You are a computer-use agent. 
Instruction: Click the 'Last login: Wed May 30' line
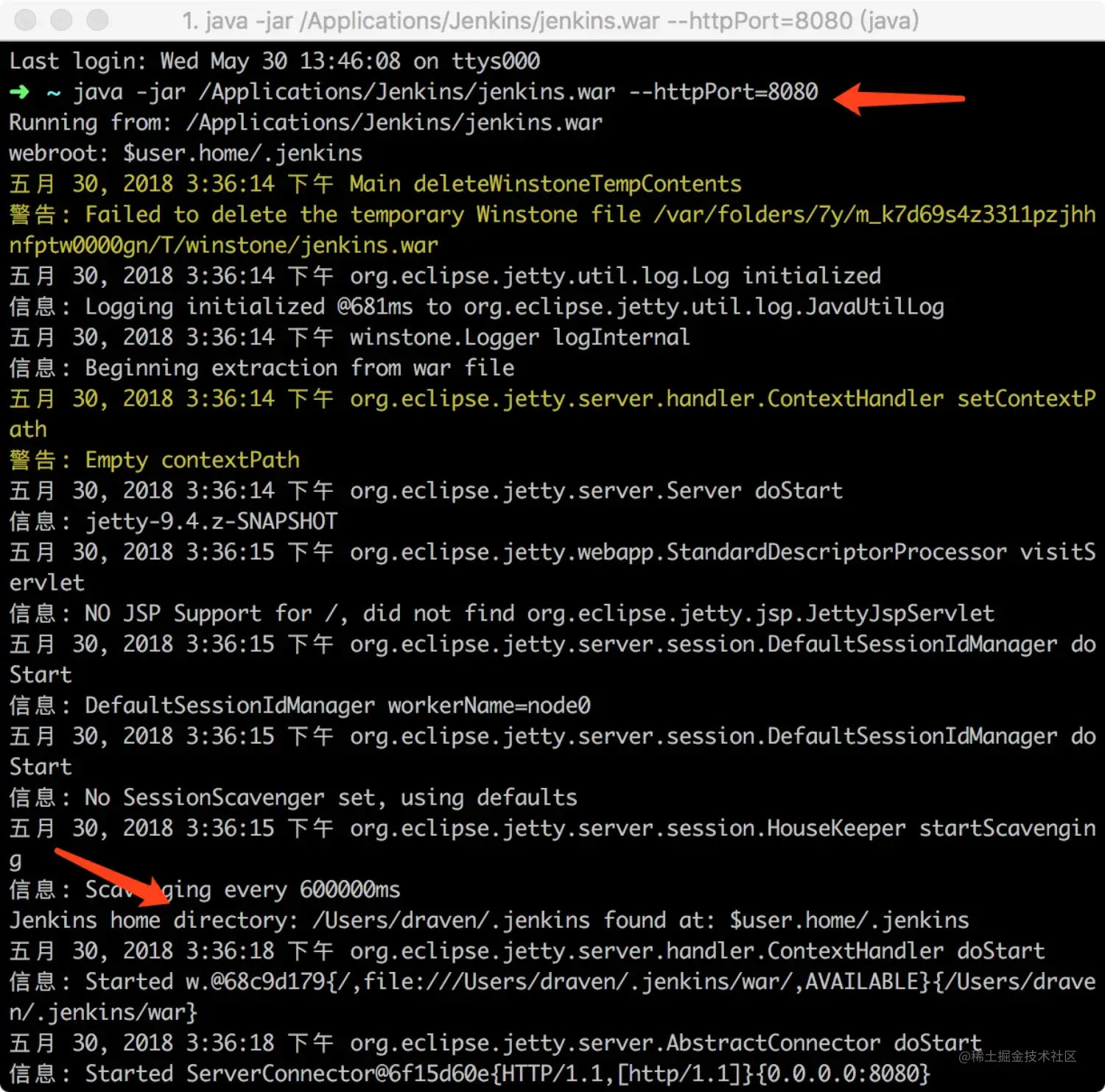(275, 61)
